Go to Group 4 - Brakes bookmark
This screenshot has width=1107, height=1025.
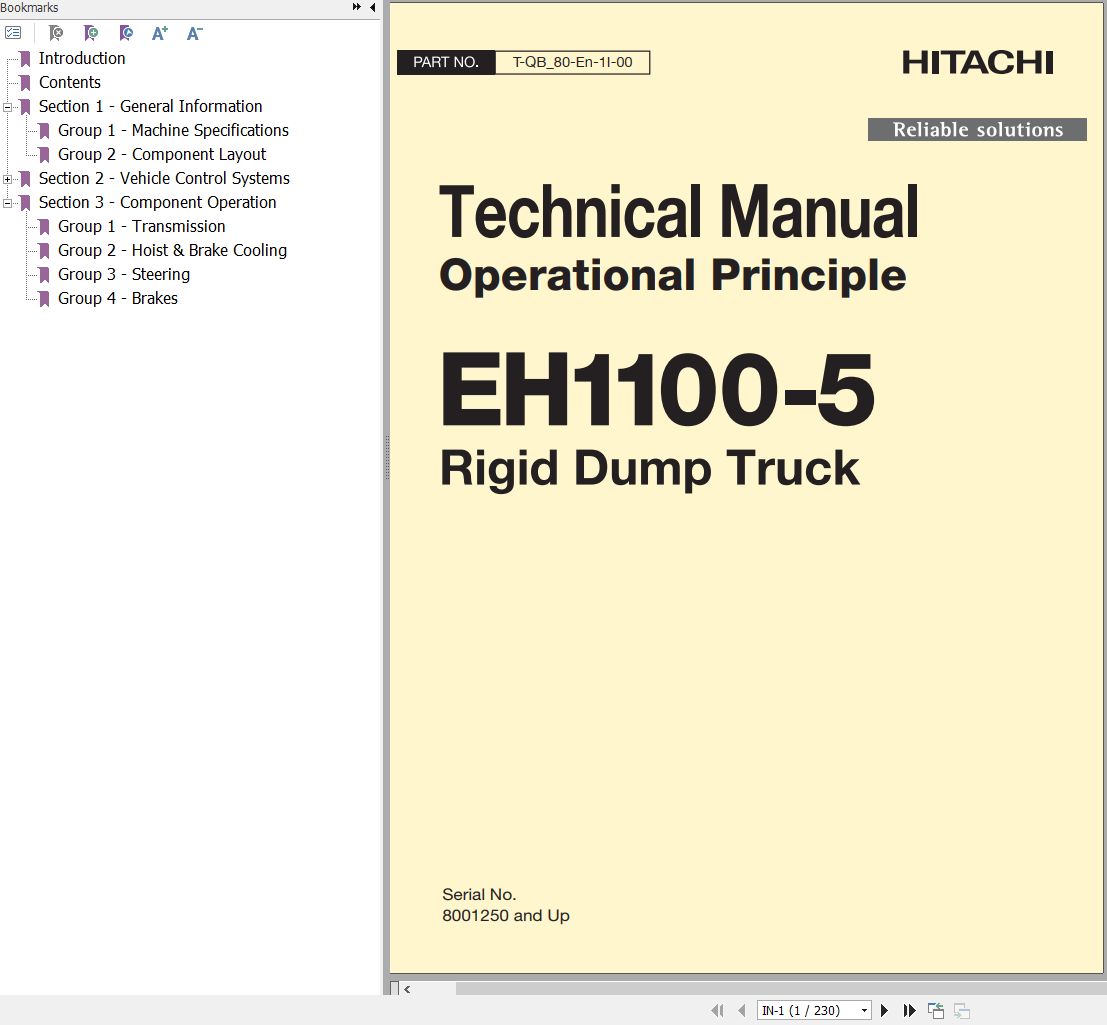click(117, 298)
